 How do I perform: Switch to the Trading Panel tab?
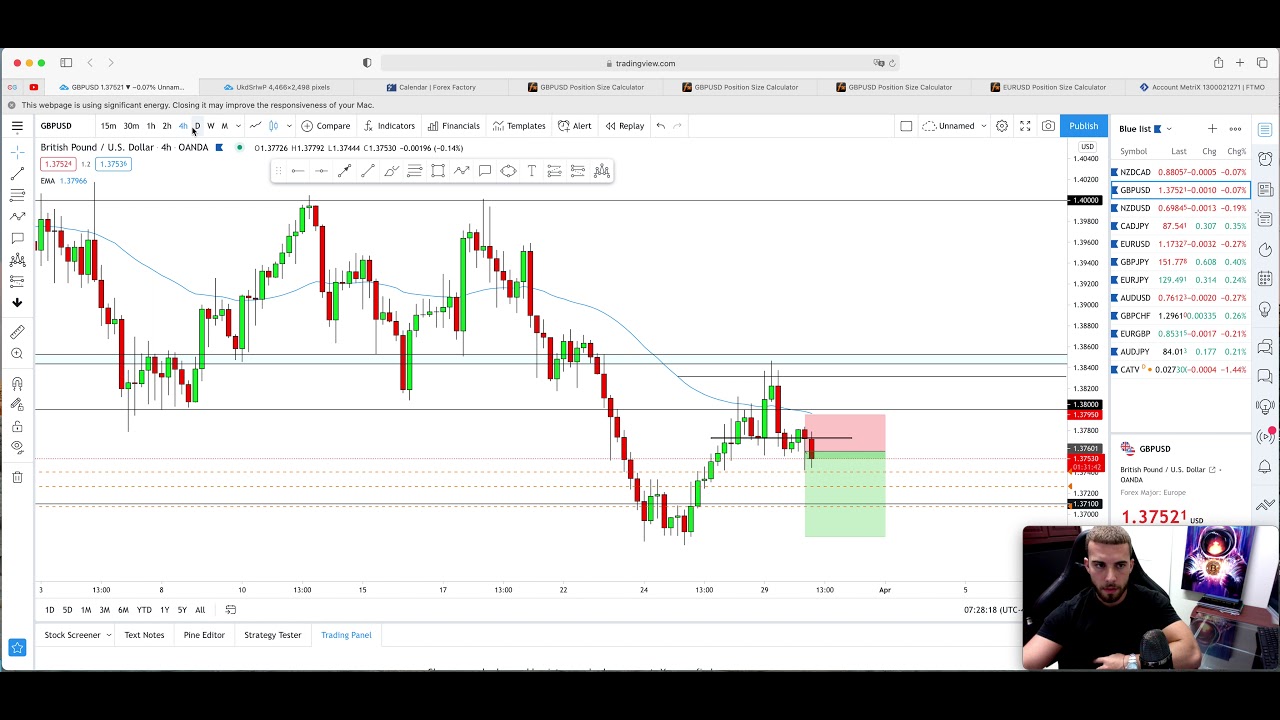tap(346, 635)
